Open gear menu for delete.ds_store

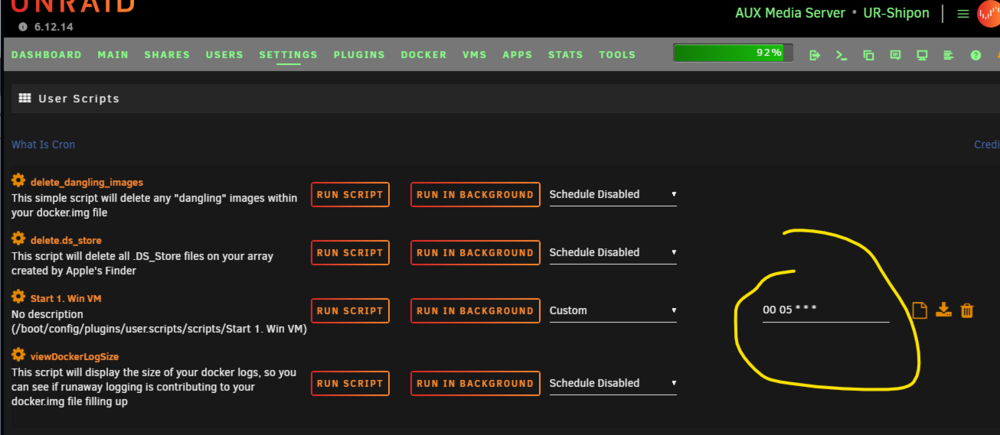pos(18,239)
